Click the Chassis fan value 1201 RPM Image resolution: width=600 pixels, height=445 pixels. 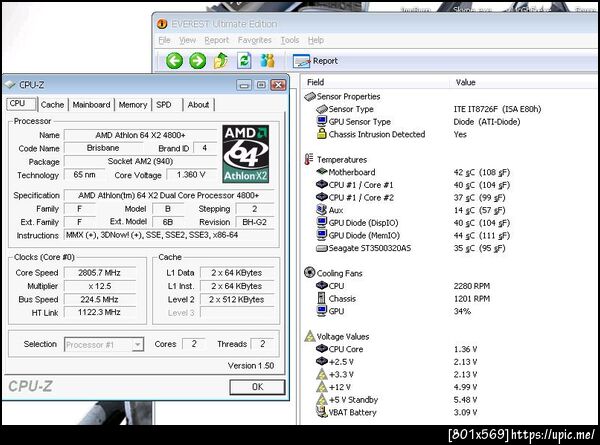472,298
